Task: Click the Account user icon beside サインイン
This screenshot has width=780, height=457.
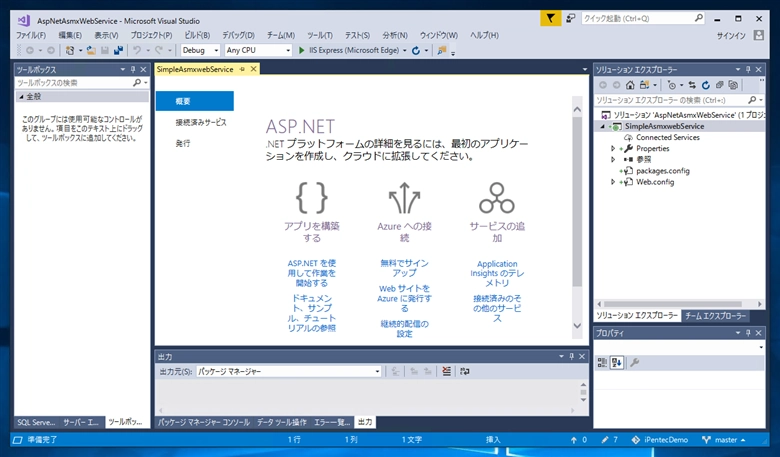Action: click(759, 35)
